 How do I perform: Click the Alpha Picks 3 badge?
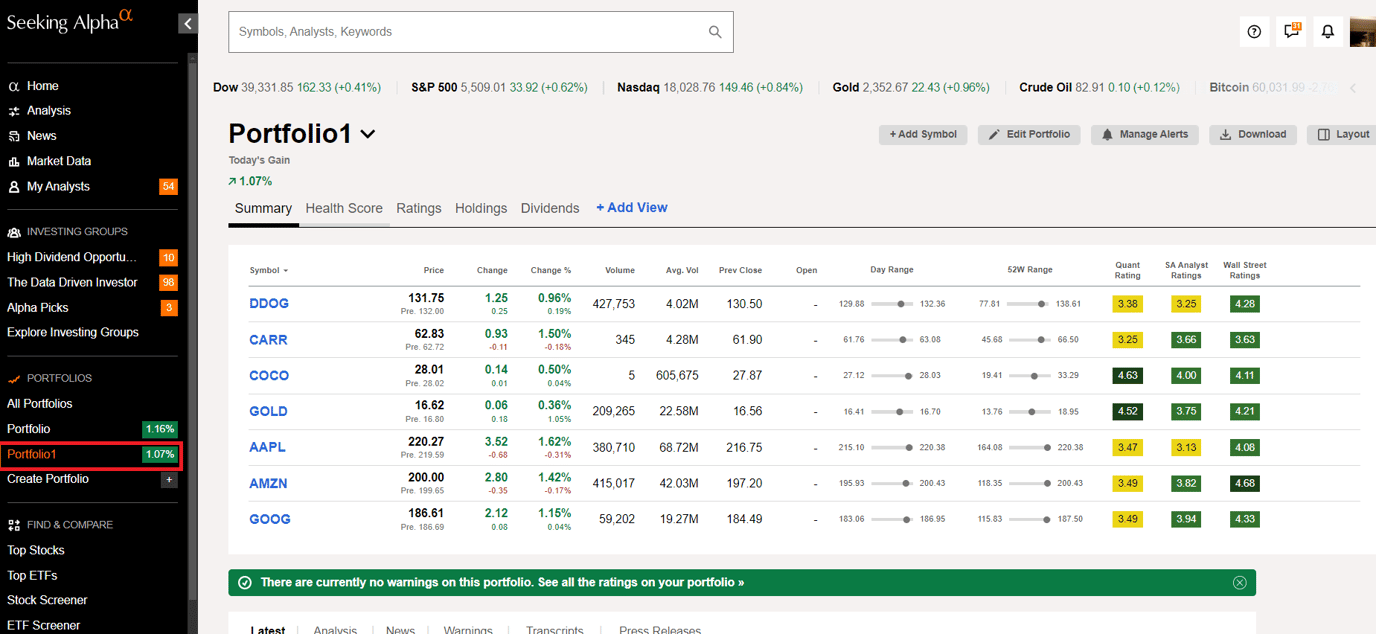168,308
